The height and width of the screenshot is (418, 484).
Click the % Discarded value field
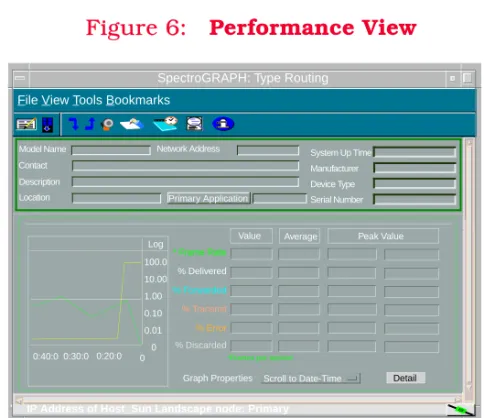[251, 346]
